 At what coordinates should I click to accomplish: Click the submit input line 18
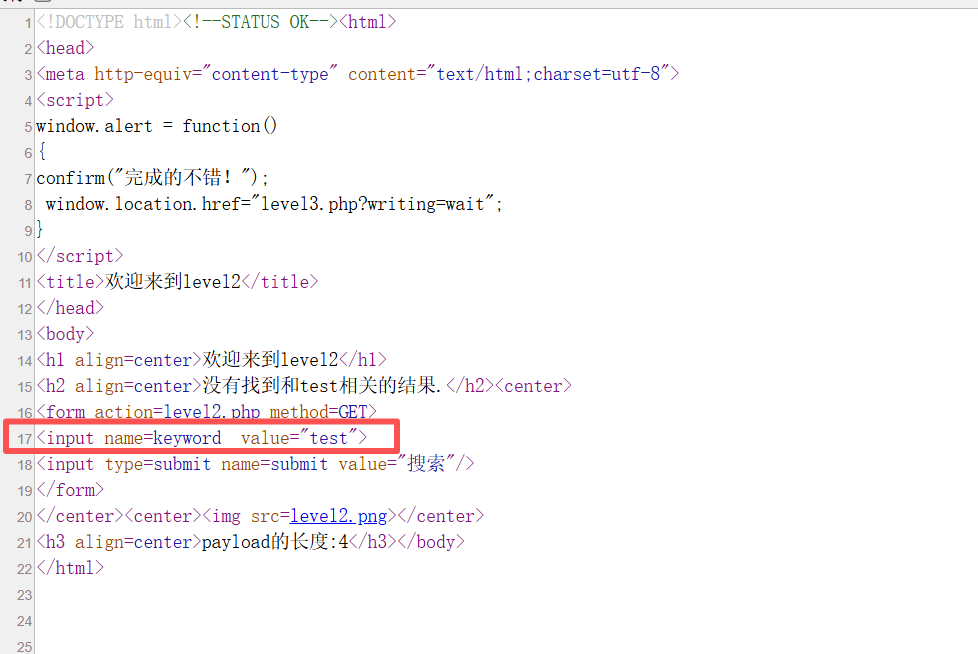(255, 464)
